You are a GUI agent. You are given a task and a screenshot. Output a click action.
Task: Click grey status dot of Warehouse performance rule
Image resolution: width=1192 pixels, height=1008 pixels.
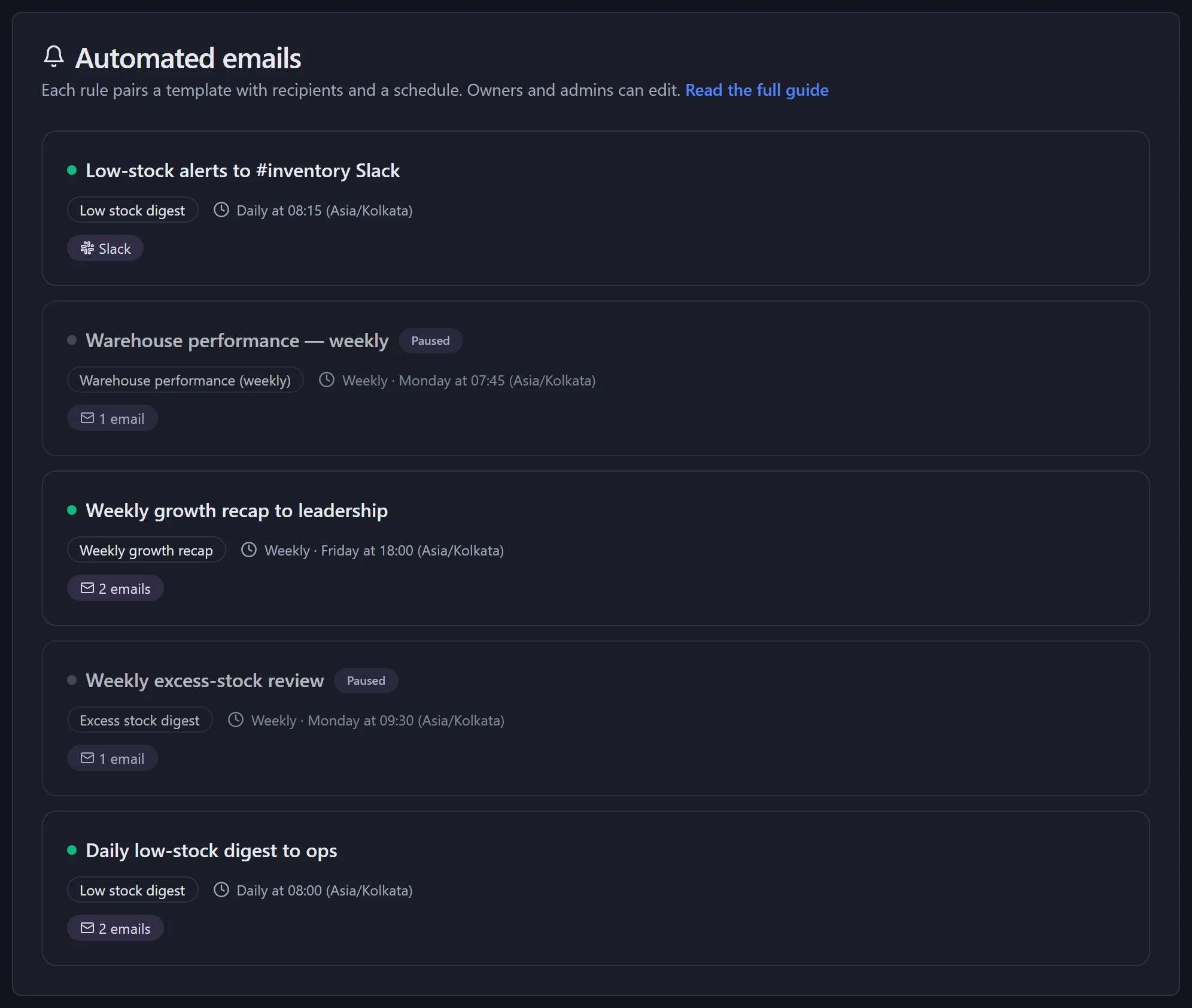[x=72, y=341]
